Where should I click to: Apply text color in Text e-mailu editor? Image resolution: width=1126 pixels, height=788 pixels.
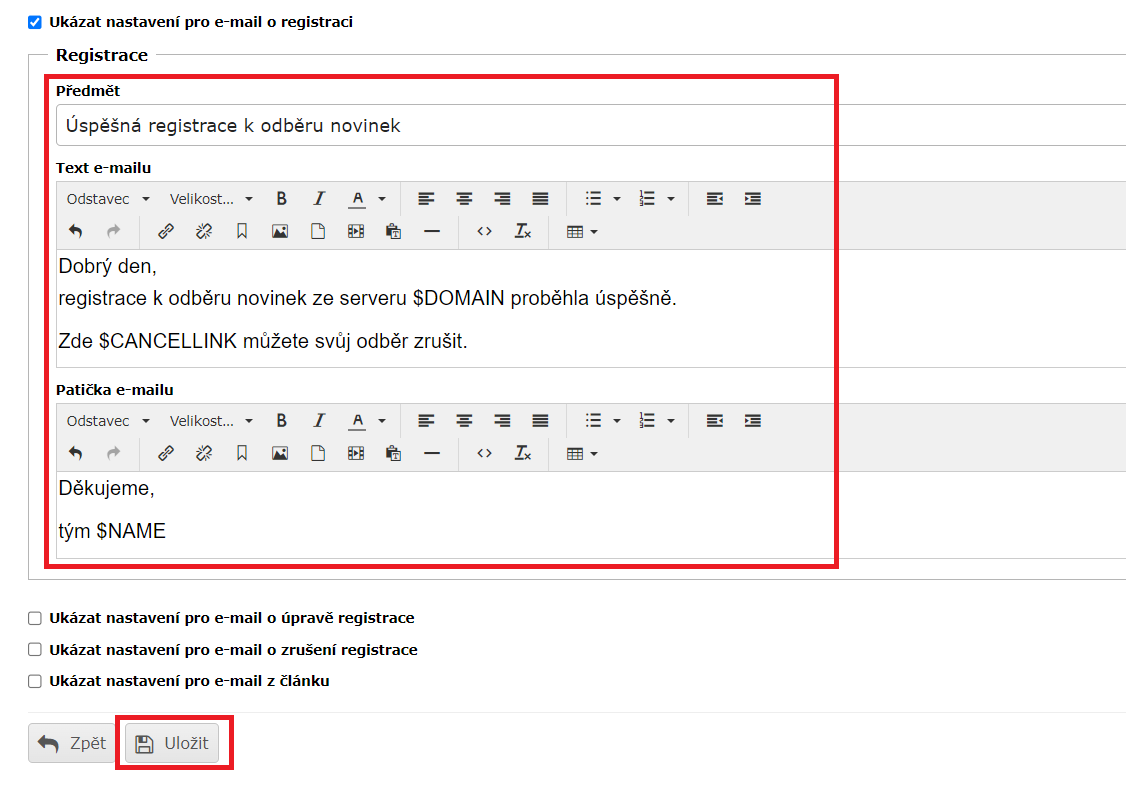(357, 199)
